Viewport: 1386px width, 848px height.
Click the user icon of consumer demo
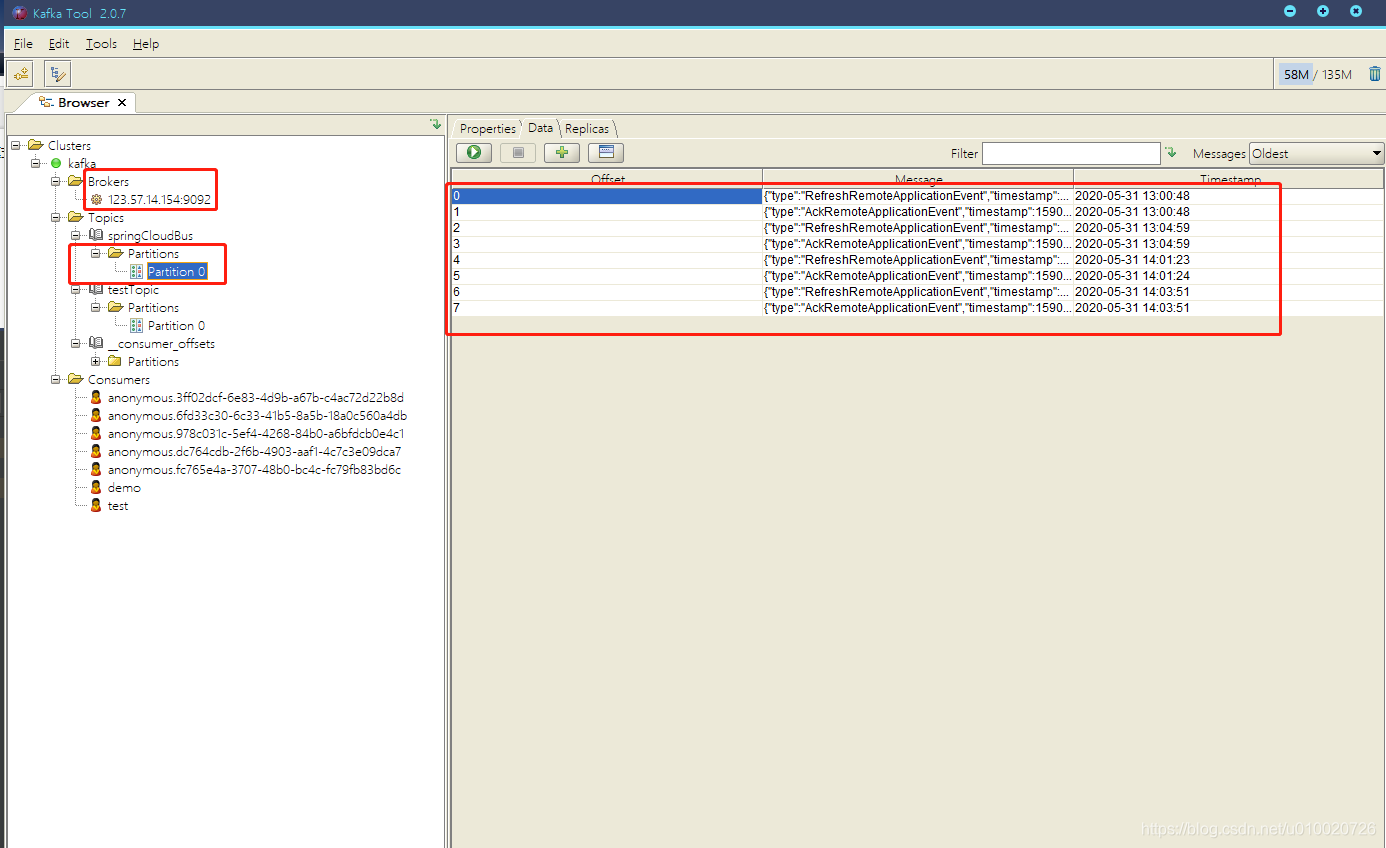pos(96,487)
